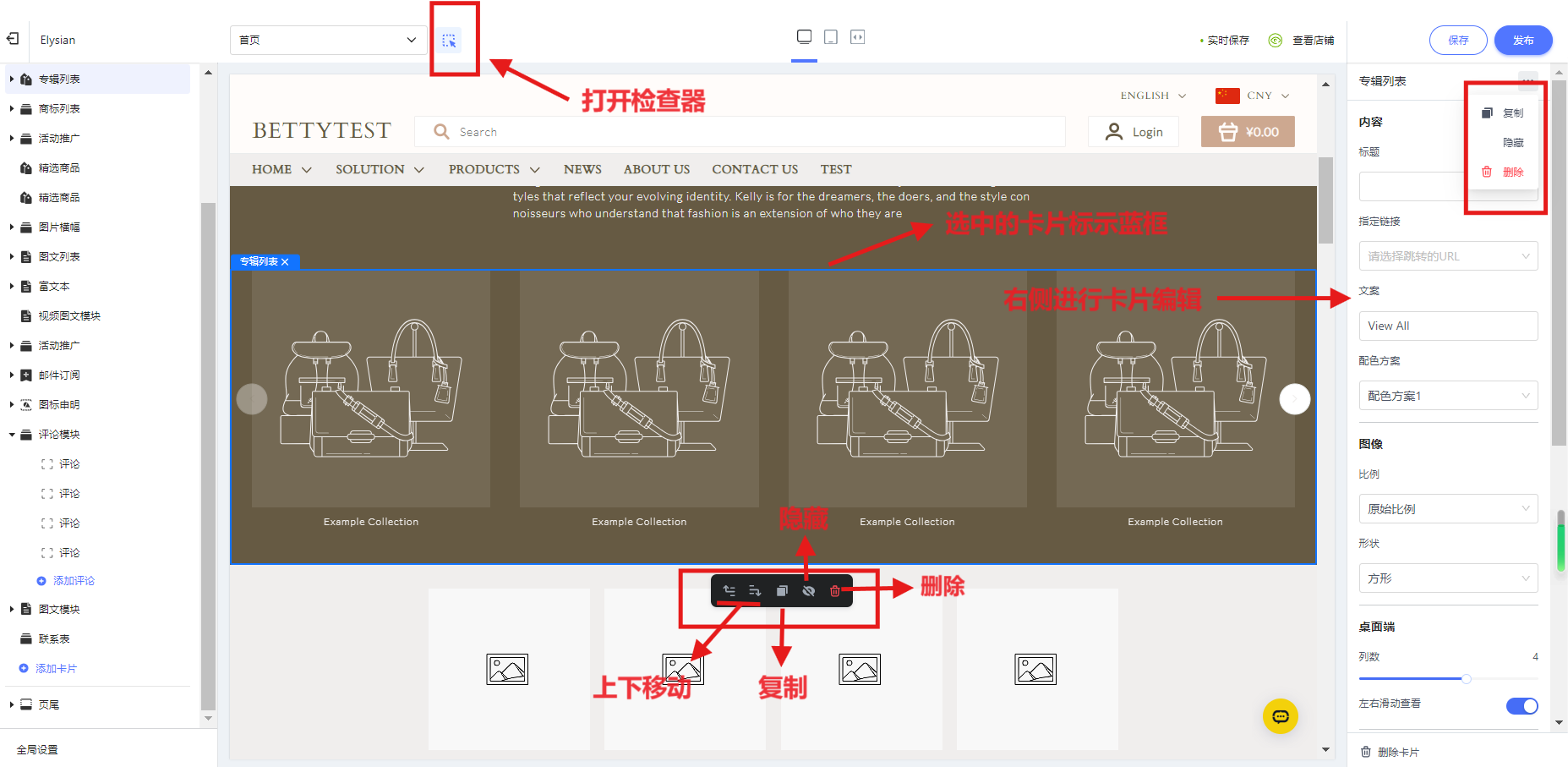The width and height of the screenshot is (1568, 767).
Task: Click the 文案 View All text field
Action: click(x=1447, y=326)
